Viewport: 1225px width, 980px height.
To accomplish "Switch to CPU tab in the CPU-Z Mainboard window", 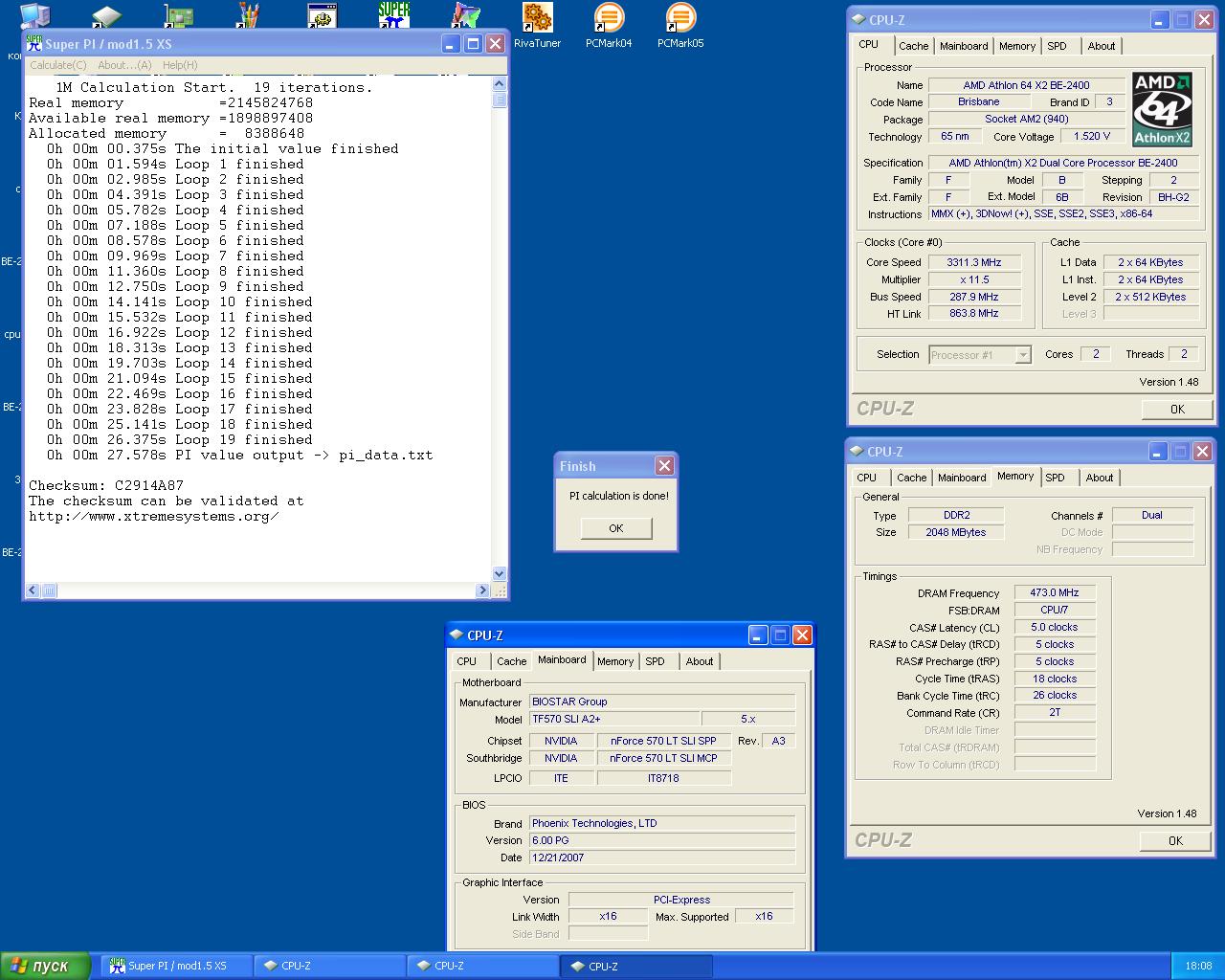I will click(x=466, y=661).
